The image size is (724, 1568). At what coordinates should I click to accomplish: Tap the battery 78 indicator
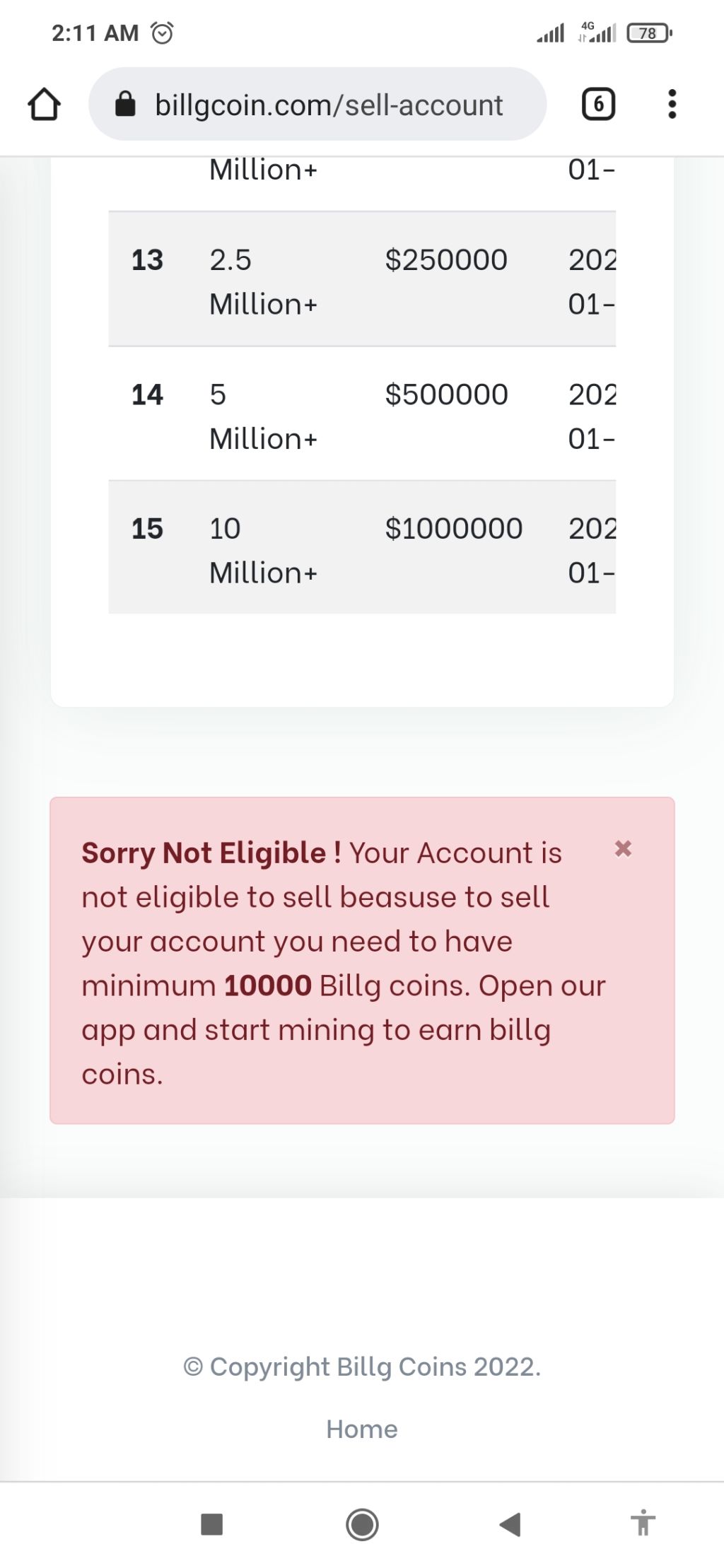tap(649, 33)
